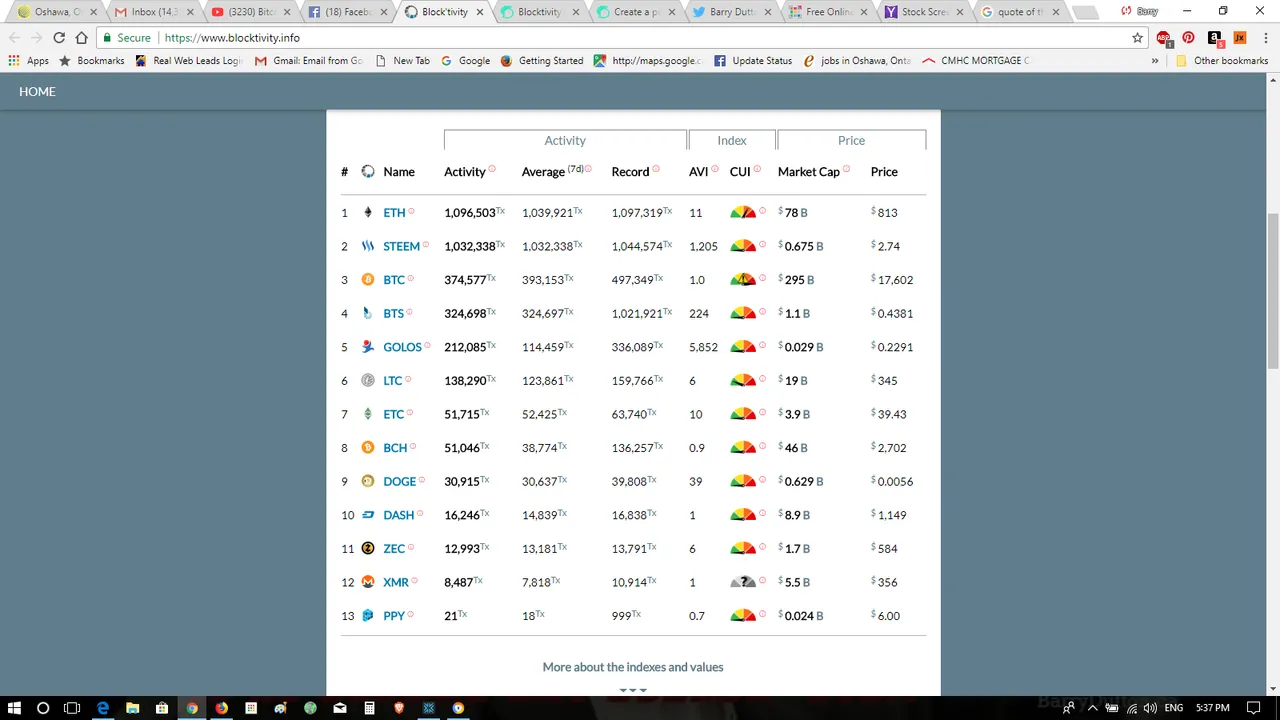Click in the address bar URL field
The image size is (1280, 720).
click(640, 38)
